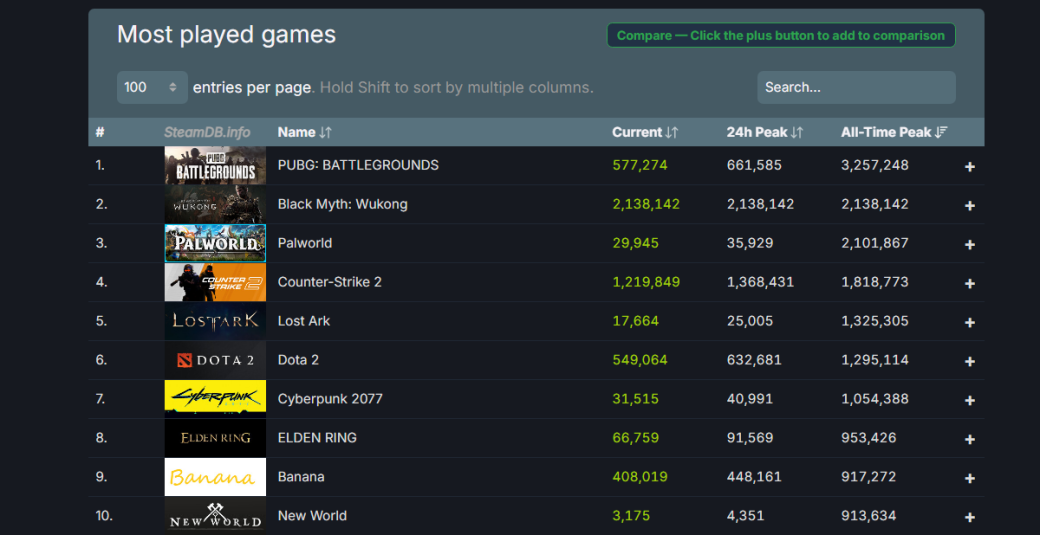The width and height of the screenshot is (1040, 535).
Task: Select rank number 6. in table
Action: point(101,360)
